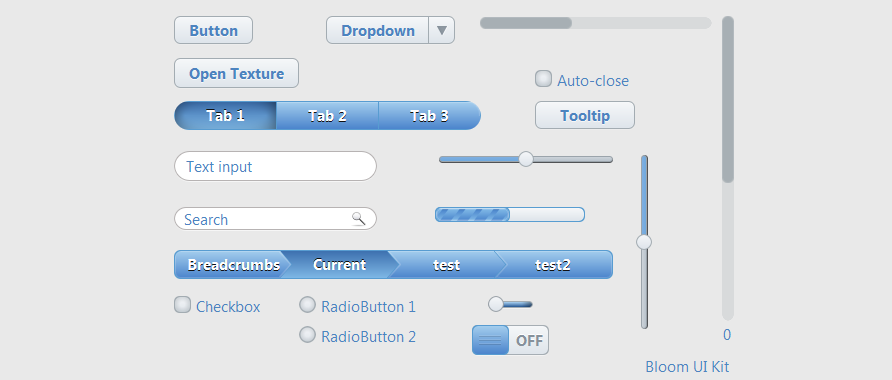Click the Text input field
The height and width of the screenshot is (380, 892).
tap(275, 166)
